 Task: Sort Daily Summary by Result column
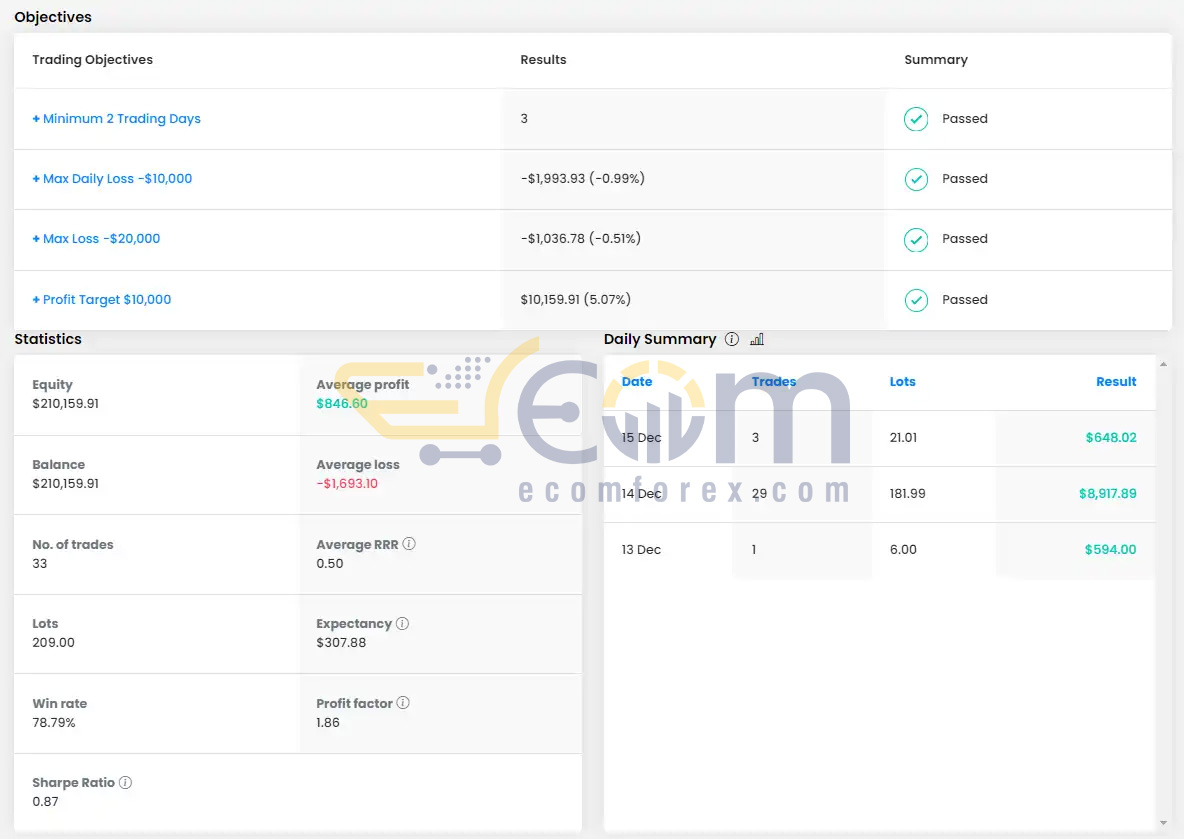pos(1116,381)
